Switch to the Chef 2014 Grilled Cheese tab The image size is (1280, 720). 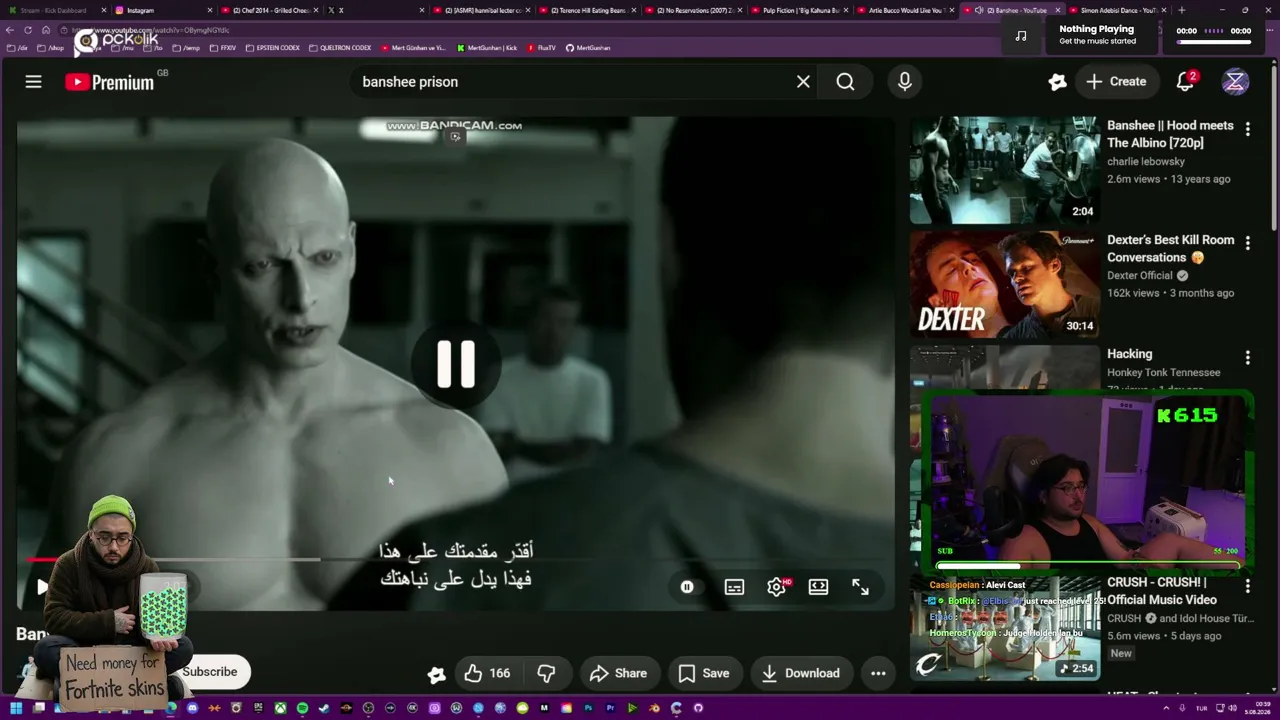click(269, 10)
